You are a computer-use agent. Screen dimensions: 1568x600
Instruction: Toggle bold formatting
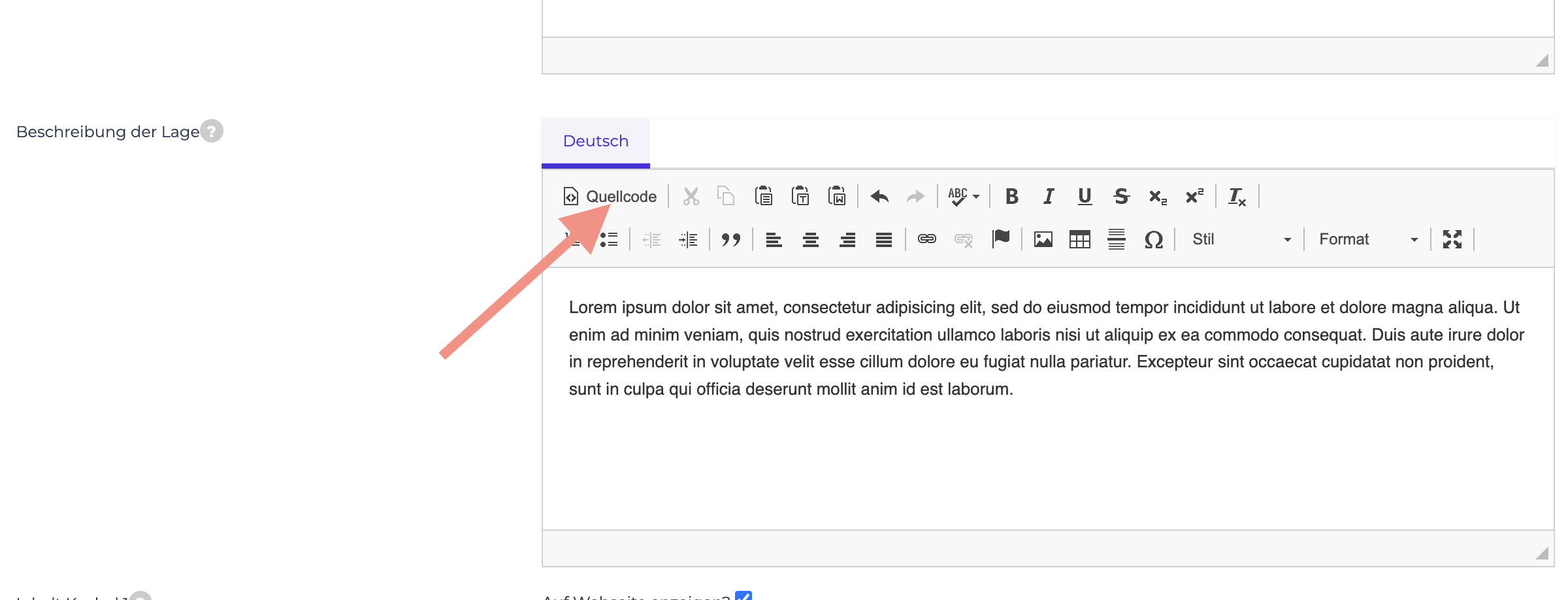point(1011,196)
